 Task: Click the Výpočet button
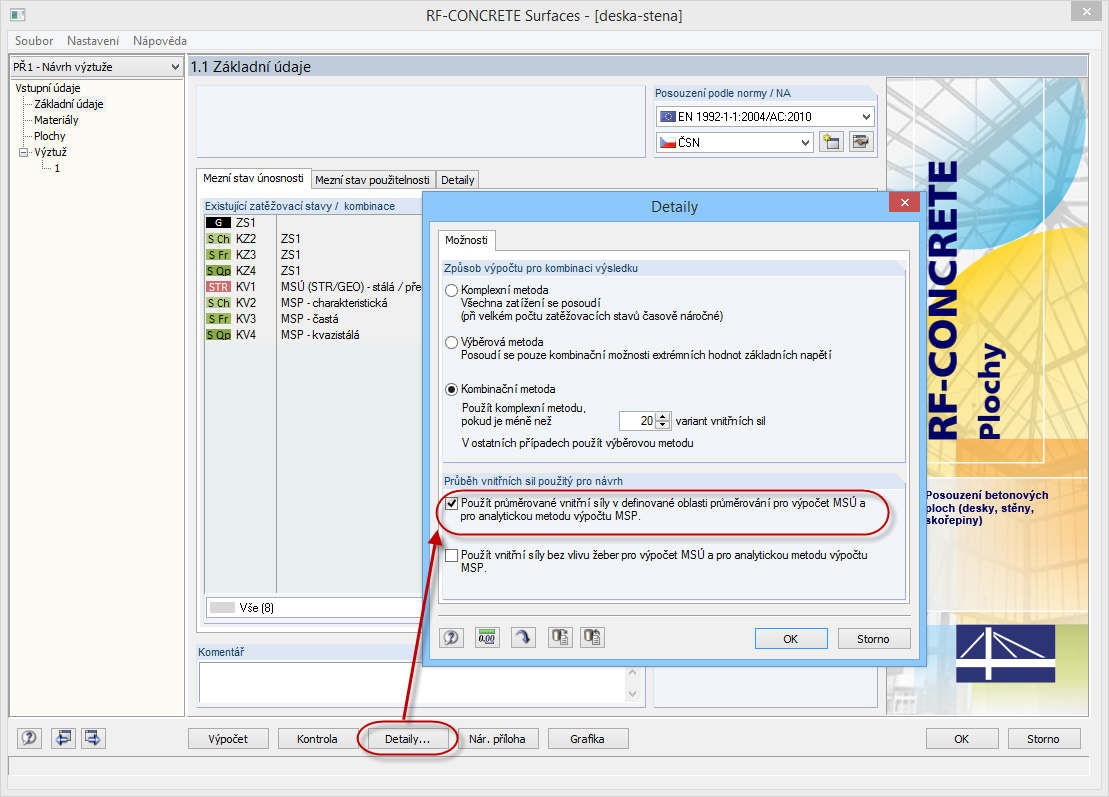click(x=228, y=739)
